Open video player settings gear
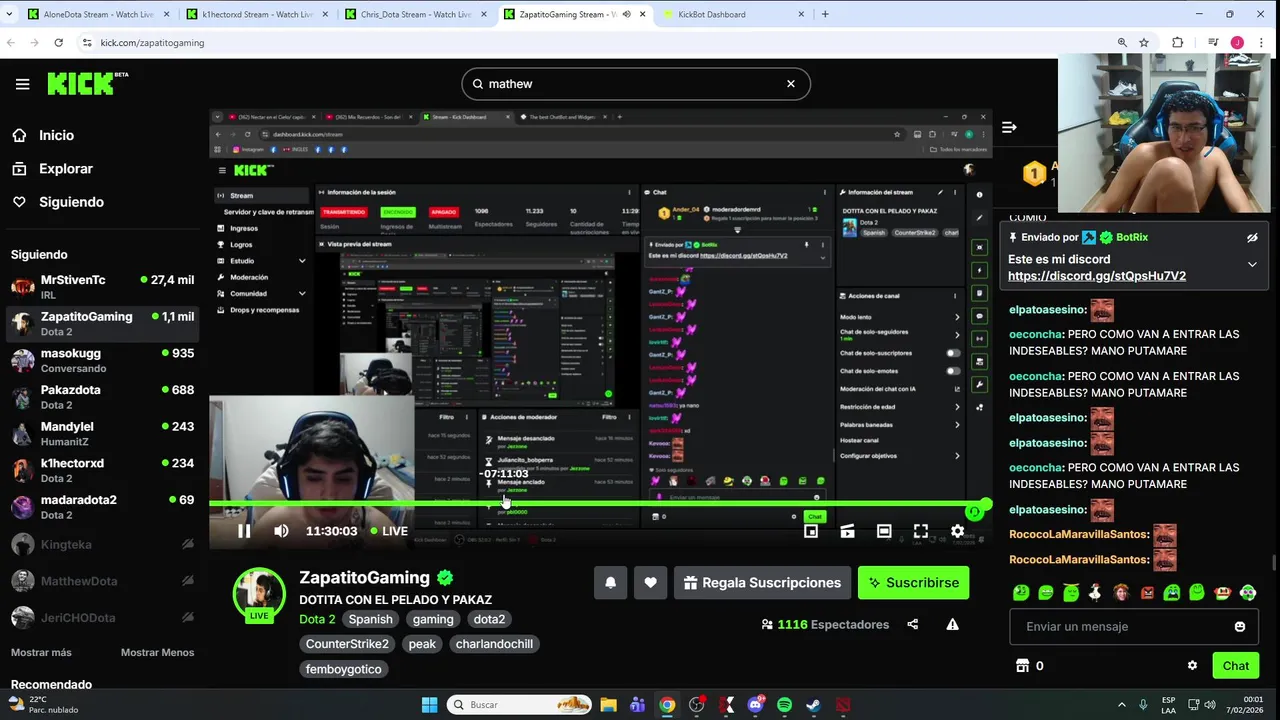This screenshot has height=720, width=1280. [x=957, y=531]
